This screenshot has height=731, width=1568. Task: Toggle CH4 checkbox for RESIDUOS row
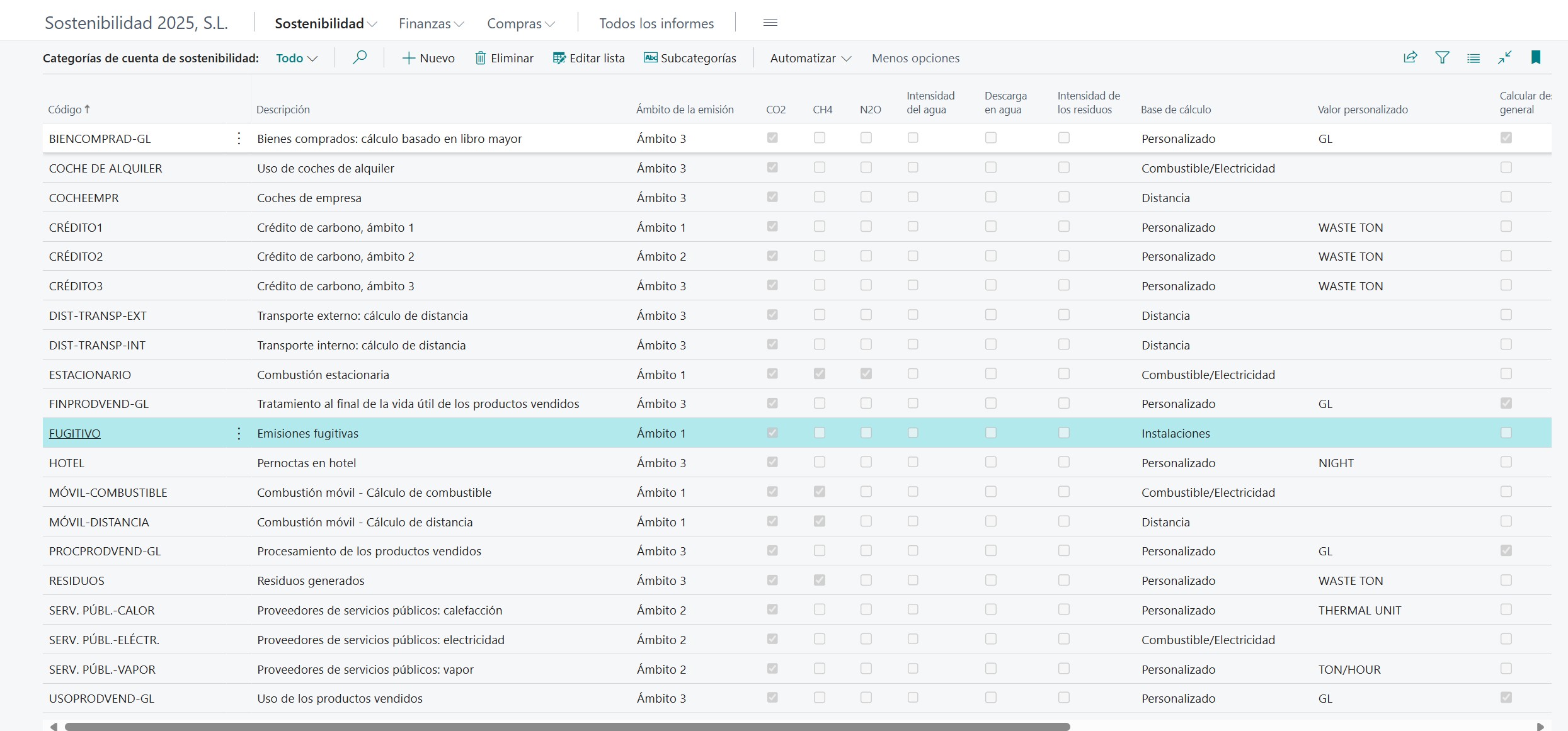coord(820,580)
